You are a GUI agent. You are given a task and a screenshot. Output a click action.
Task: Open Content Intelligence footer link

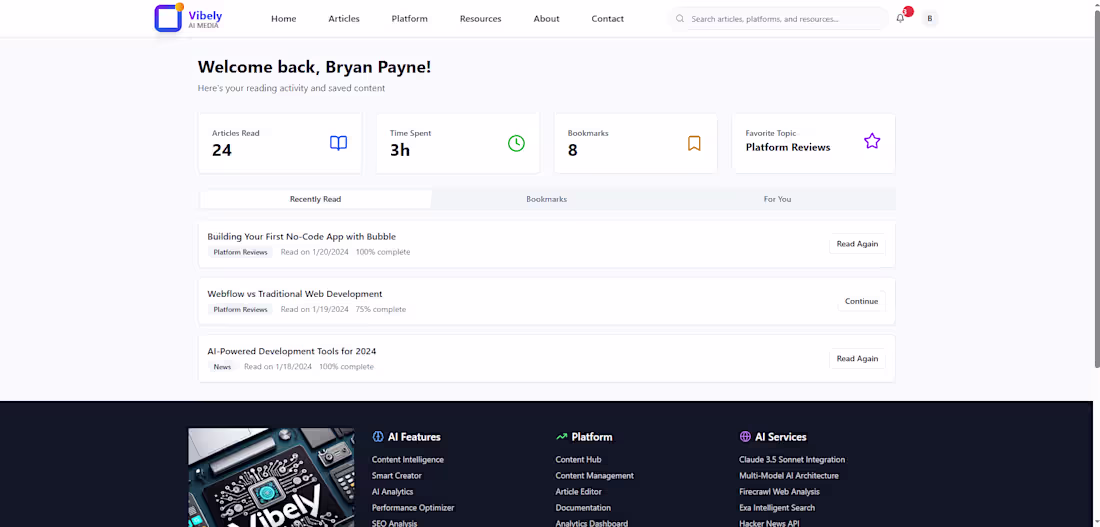[408, 460]
